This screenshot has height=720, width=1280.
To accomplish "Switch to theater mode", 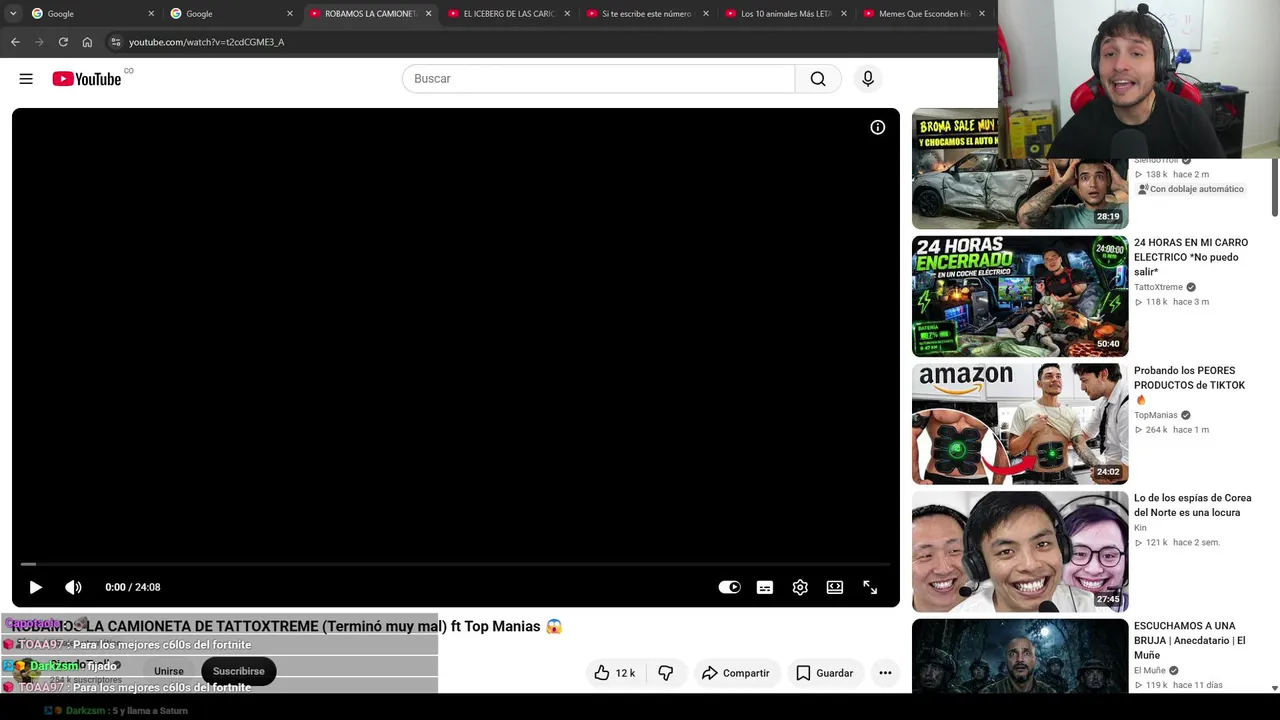I will click(x=835, y=587).
